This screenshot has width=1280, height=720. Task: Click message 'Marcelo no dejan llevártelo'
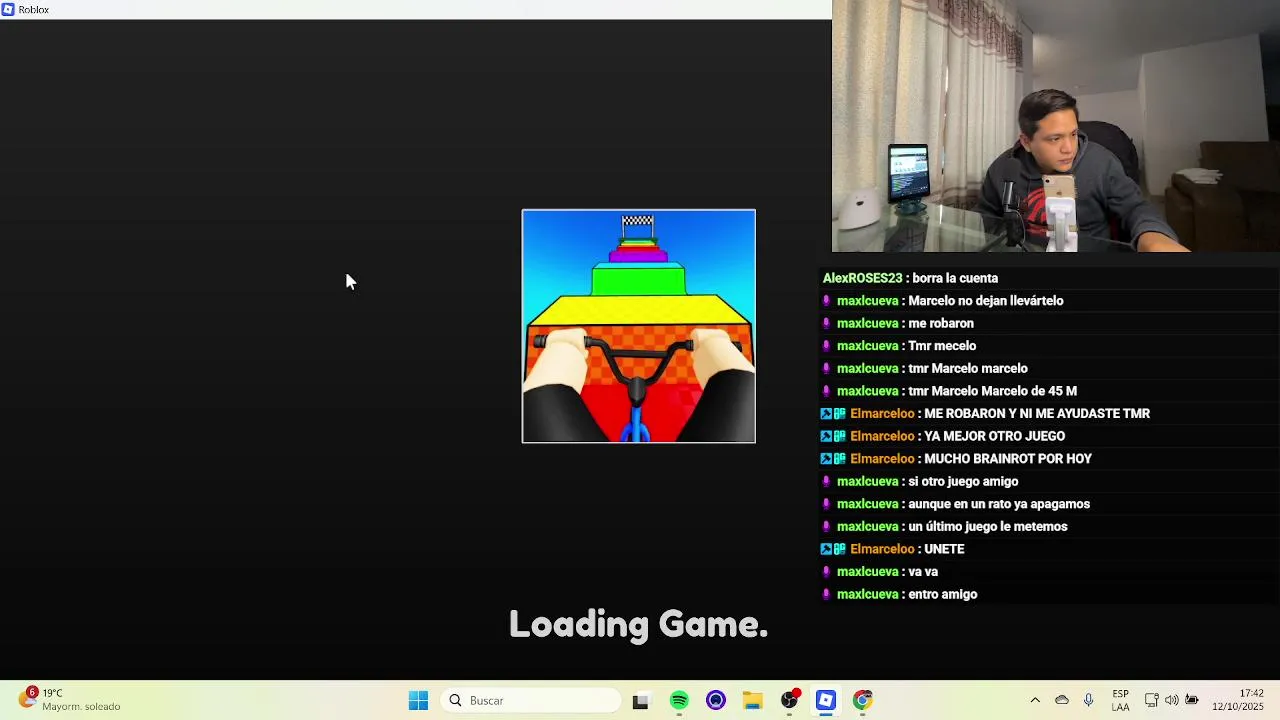click(x=985, y=301)
